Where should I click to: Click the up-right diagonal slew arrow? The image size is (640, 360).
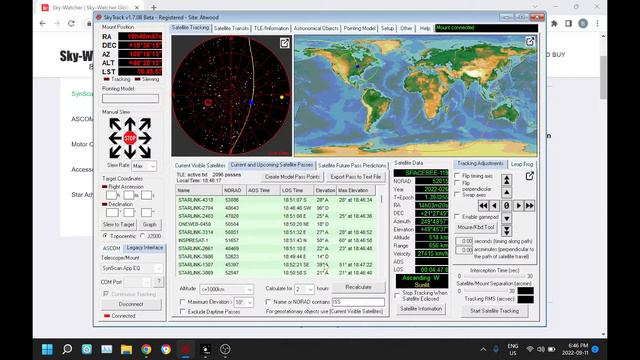click(145, 124)
